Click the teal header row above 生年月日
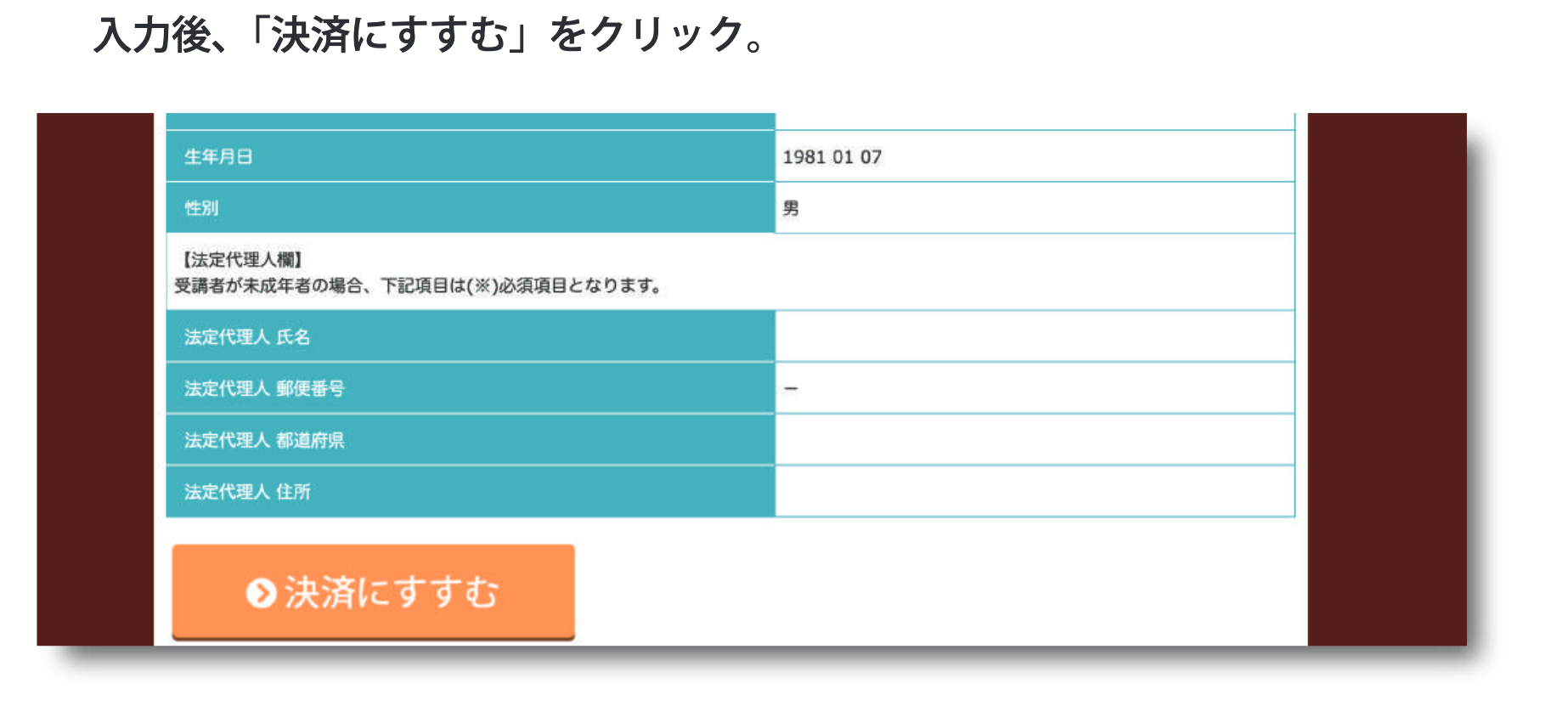The height and width of the screenshot is (717, 1568). 471,121
